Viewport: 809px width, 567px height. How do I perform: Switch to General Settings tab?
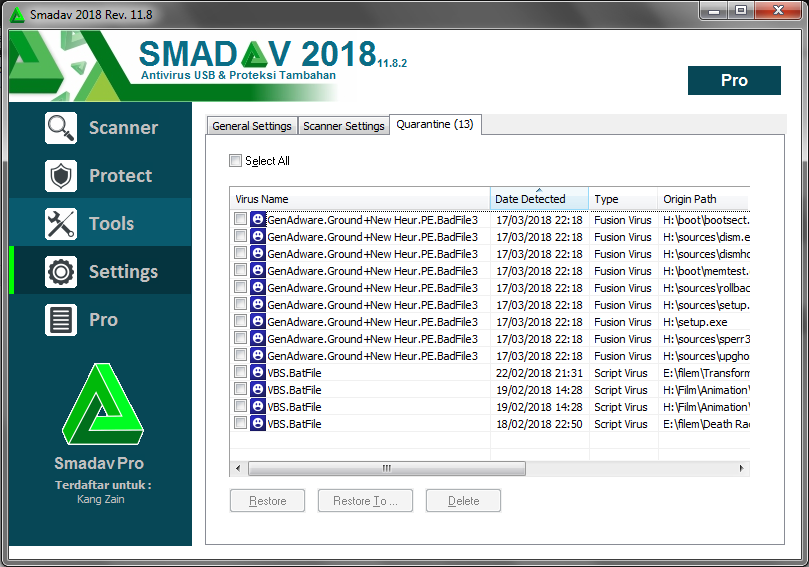click(252, 126)
